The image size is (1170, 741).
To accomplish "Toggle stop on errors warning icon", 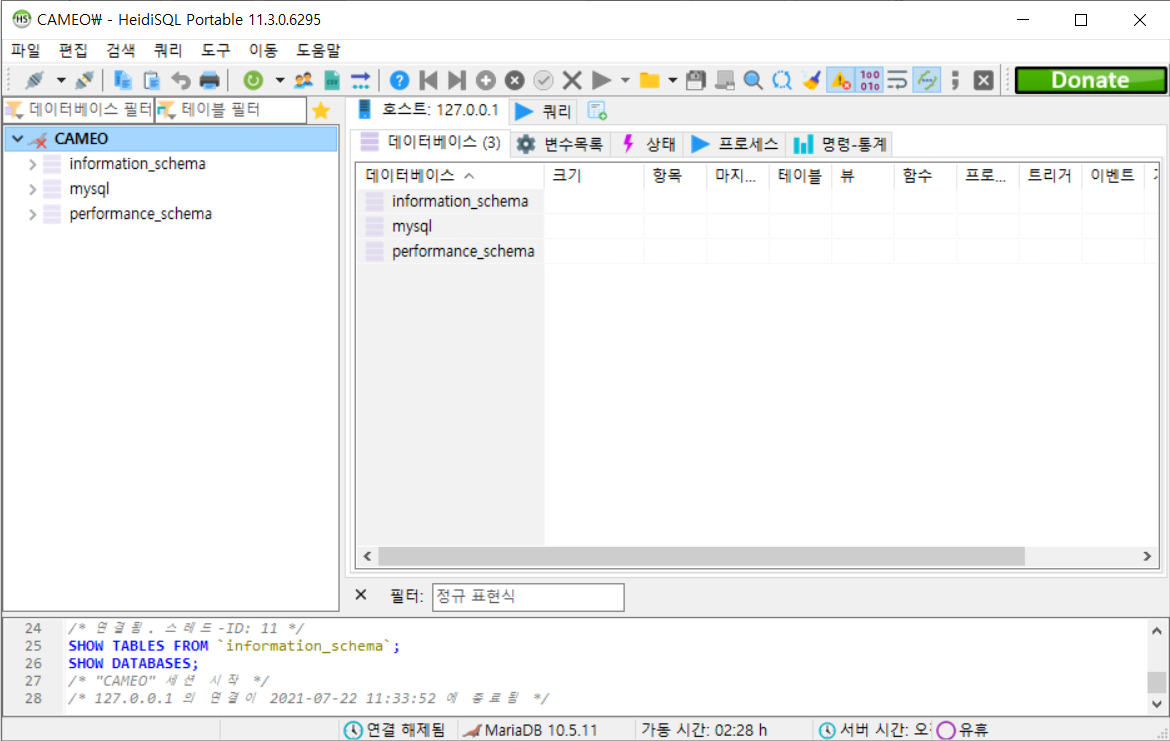I will (x=840, y=80).
